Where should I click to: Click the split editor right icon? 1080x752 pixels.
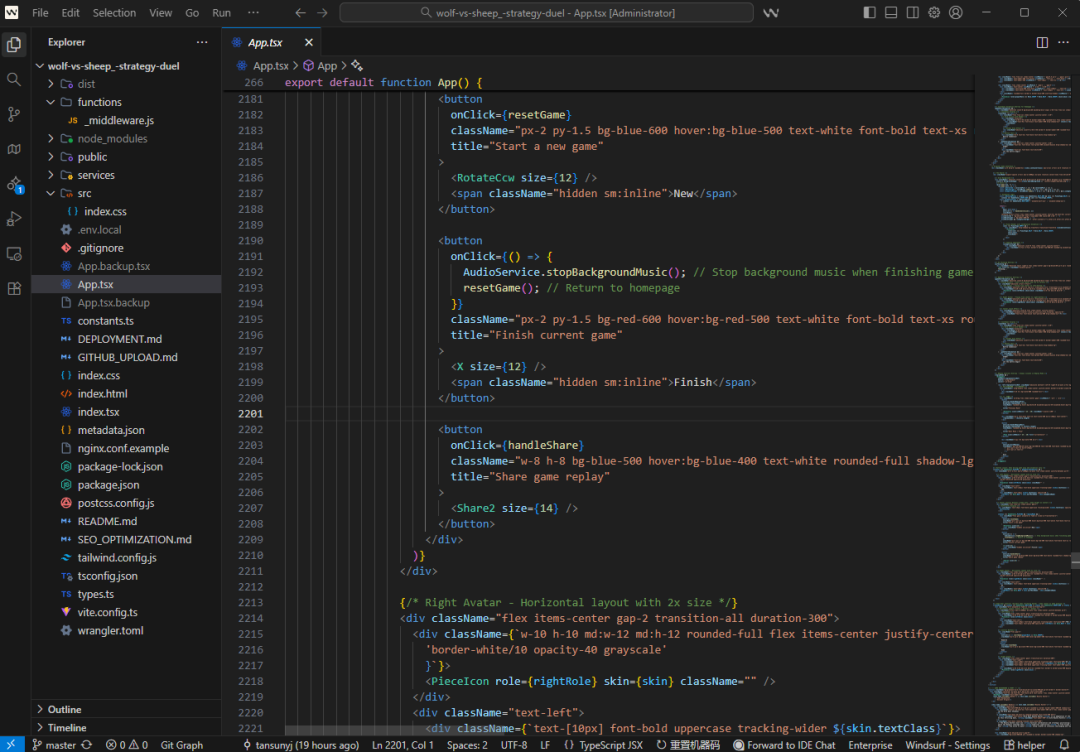coord(1042,43)
